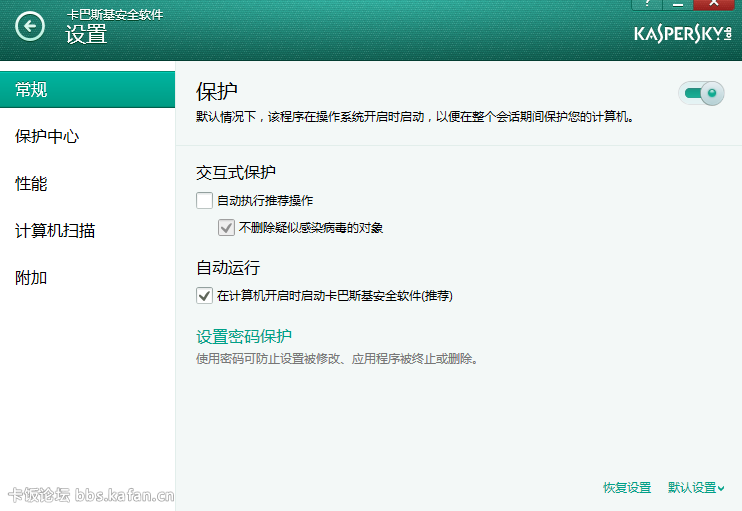Screen dimensions: 742x511
Task: Check the 自动执行推荐操作 checkbox
Action: [x=204, y=201]
